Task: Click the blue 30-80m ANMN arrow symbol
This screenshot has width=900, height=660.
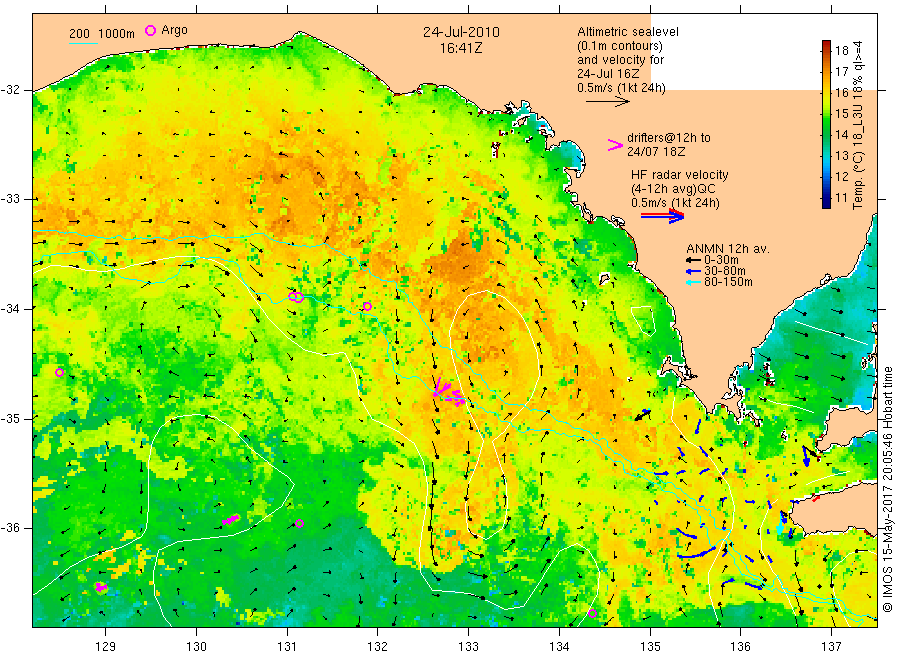Action: (694, 271)
